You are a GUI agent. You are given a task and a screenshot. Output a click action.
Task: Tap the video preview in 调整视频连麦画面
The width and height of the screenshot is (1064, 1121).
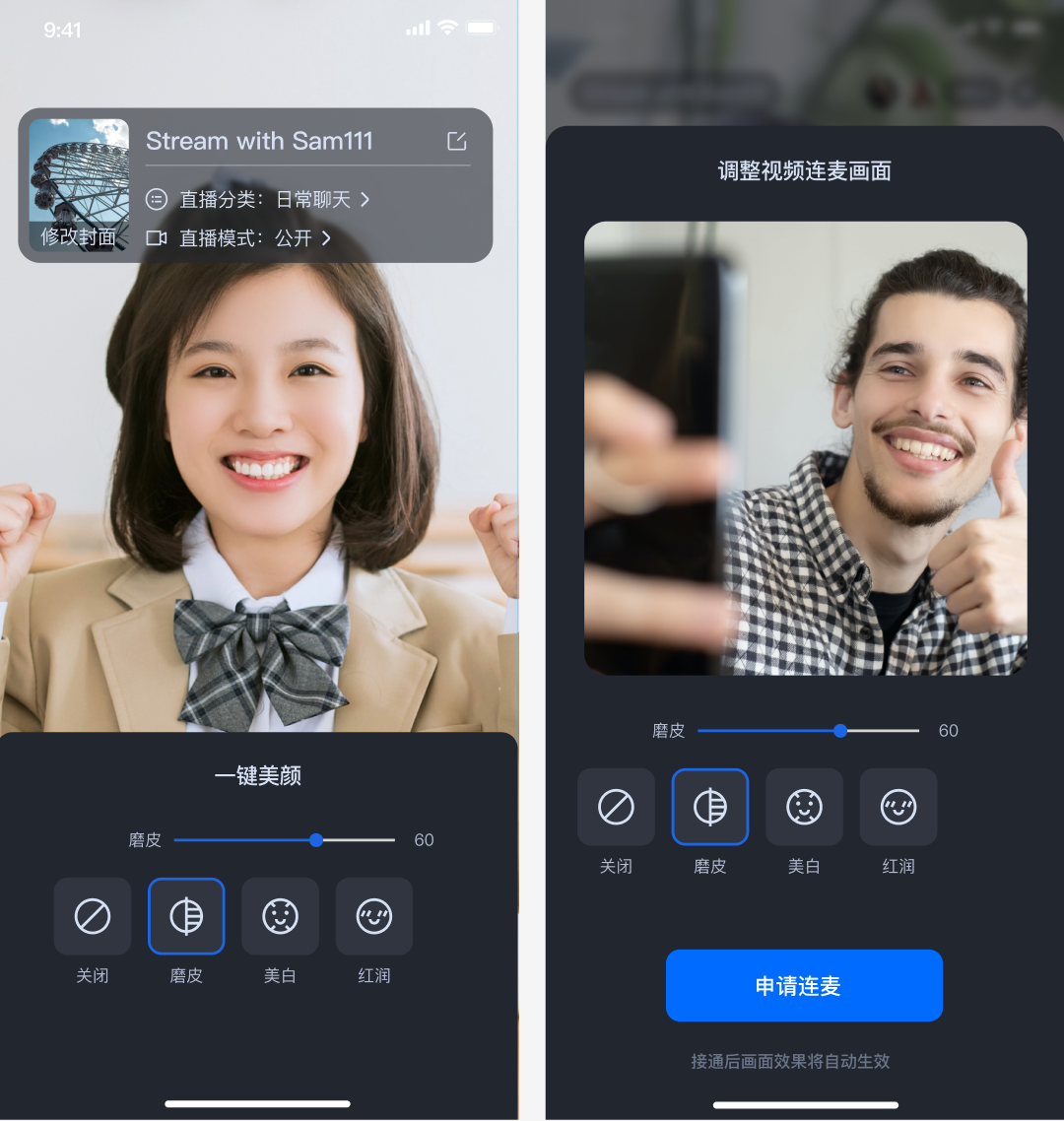[806, 448]
